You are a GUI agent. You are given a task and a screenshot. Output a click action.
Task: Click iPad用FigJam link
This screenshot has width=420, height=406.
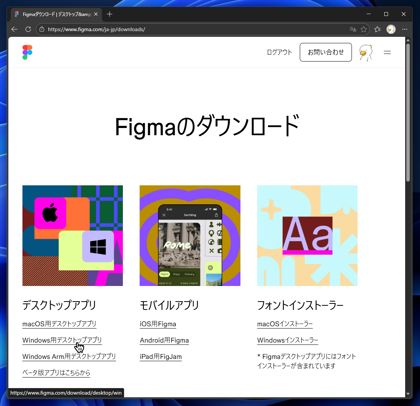point(161,356)
